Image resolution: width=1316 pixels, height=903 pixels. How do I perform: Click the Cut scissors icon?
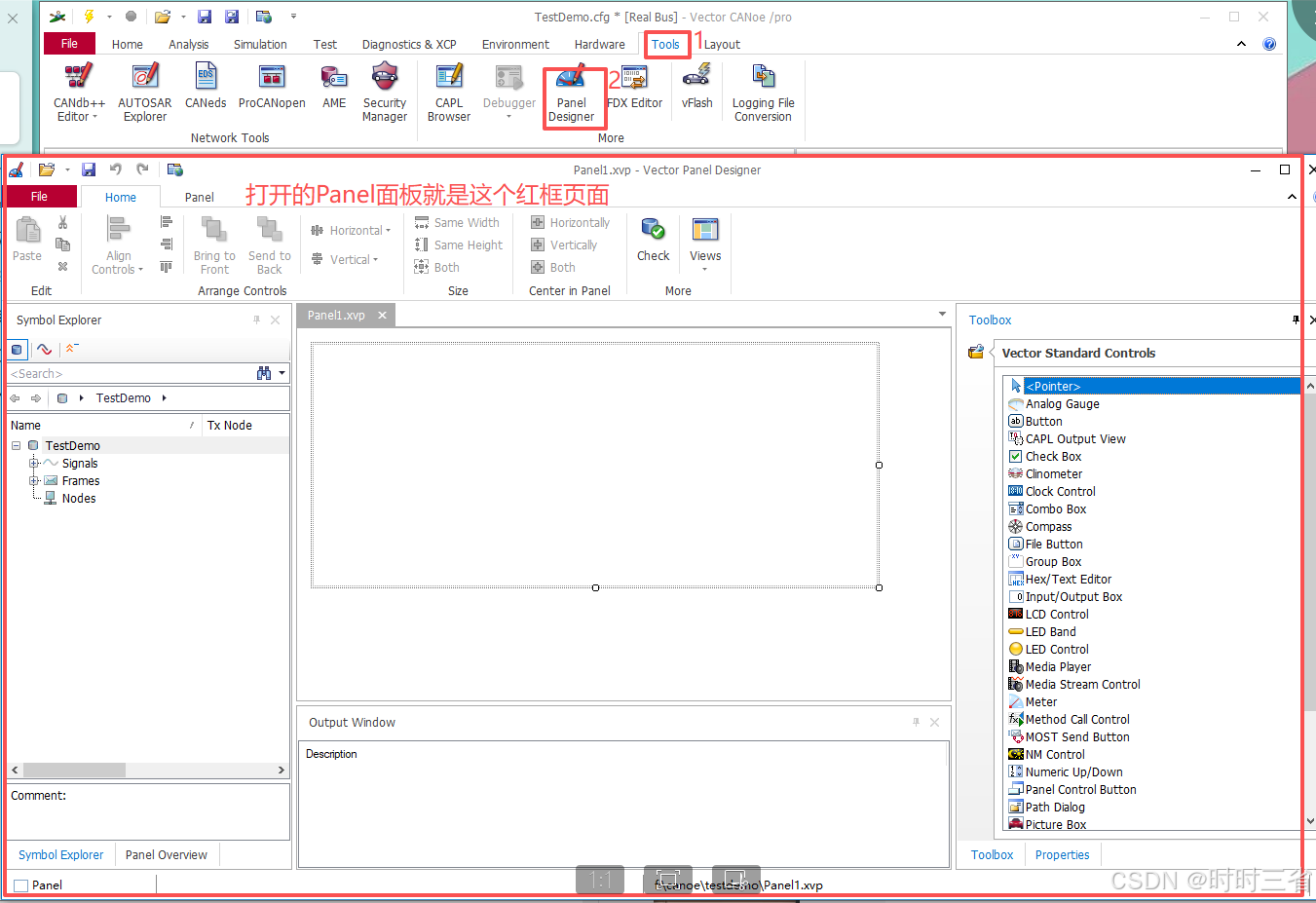63,223
